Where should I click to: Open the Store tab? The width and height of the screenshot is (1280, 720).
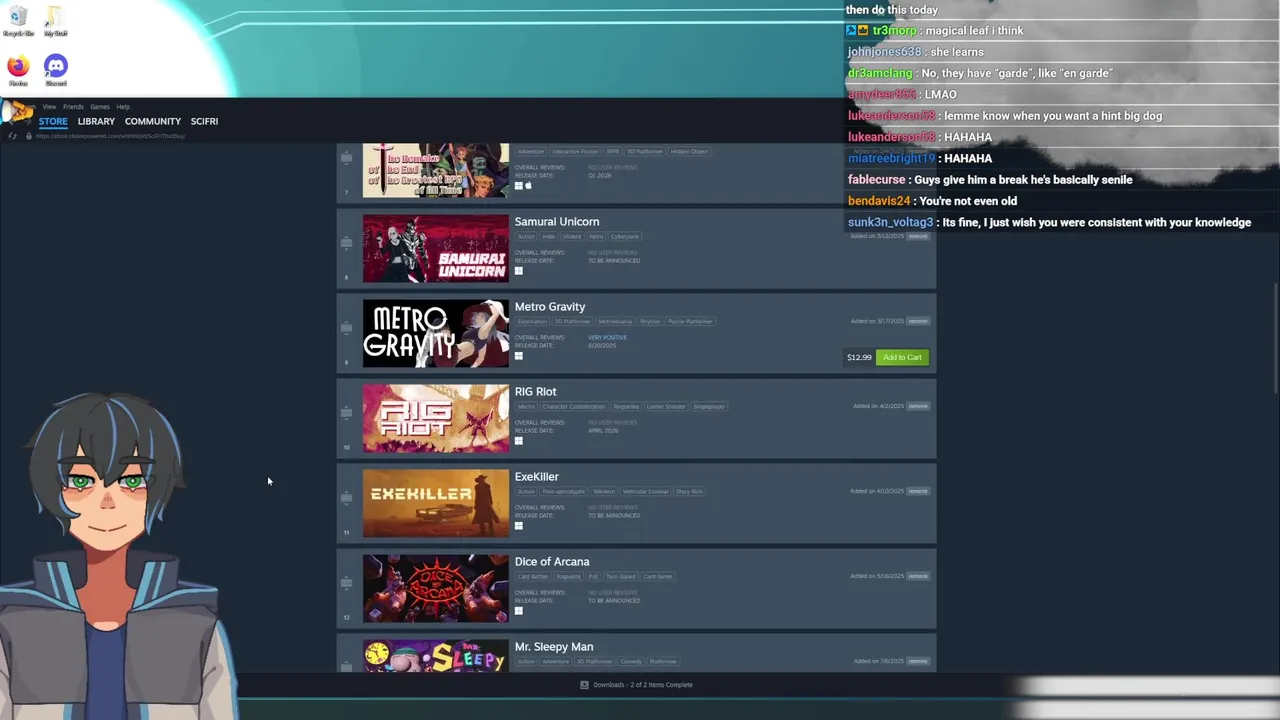tap(53, 121)
